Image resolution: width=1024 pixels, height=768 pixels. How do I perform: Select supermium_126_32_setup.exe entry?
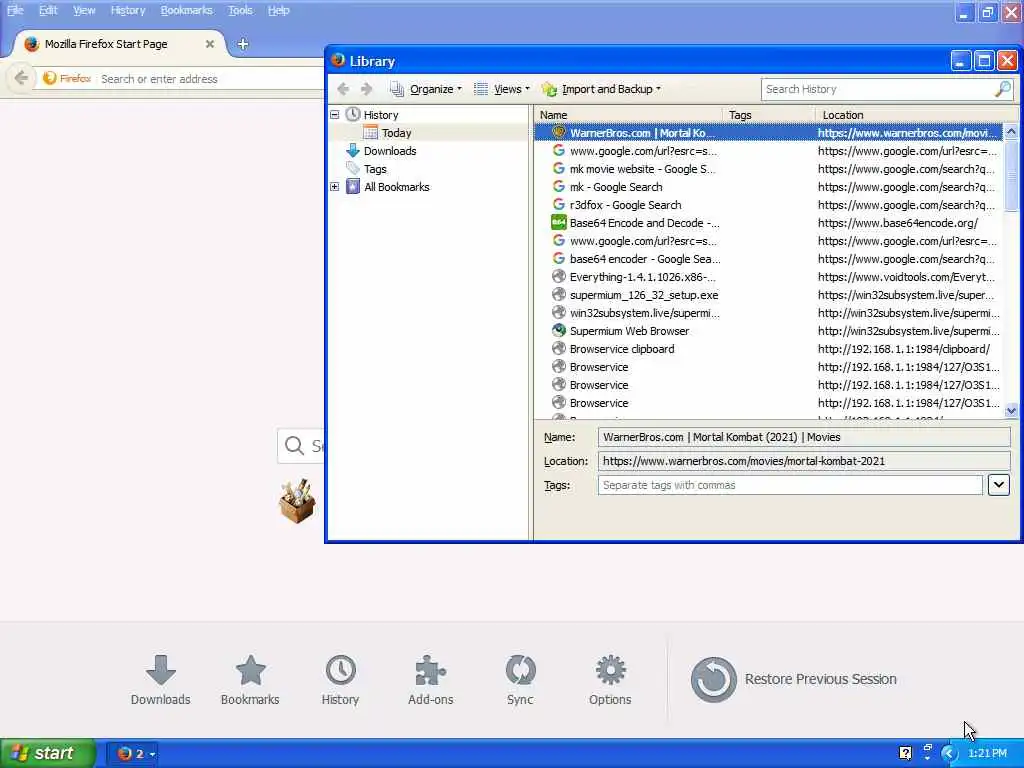pos(768,295)
